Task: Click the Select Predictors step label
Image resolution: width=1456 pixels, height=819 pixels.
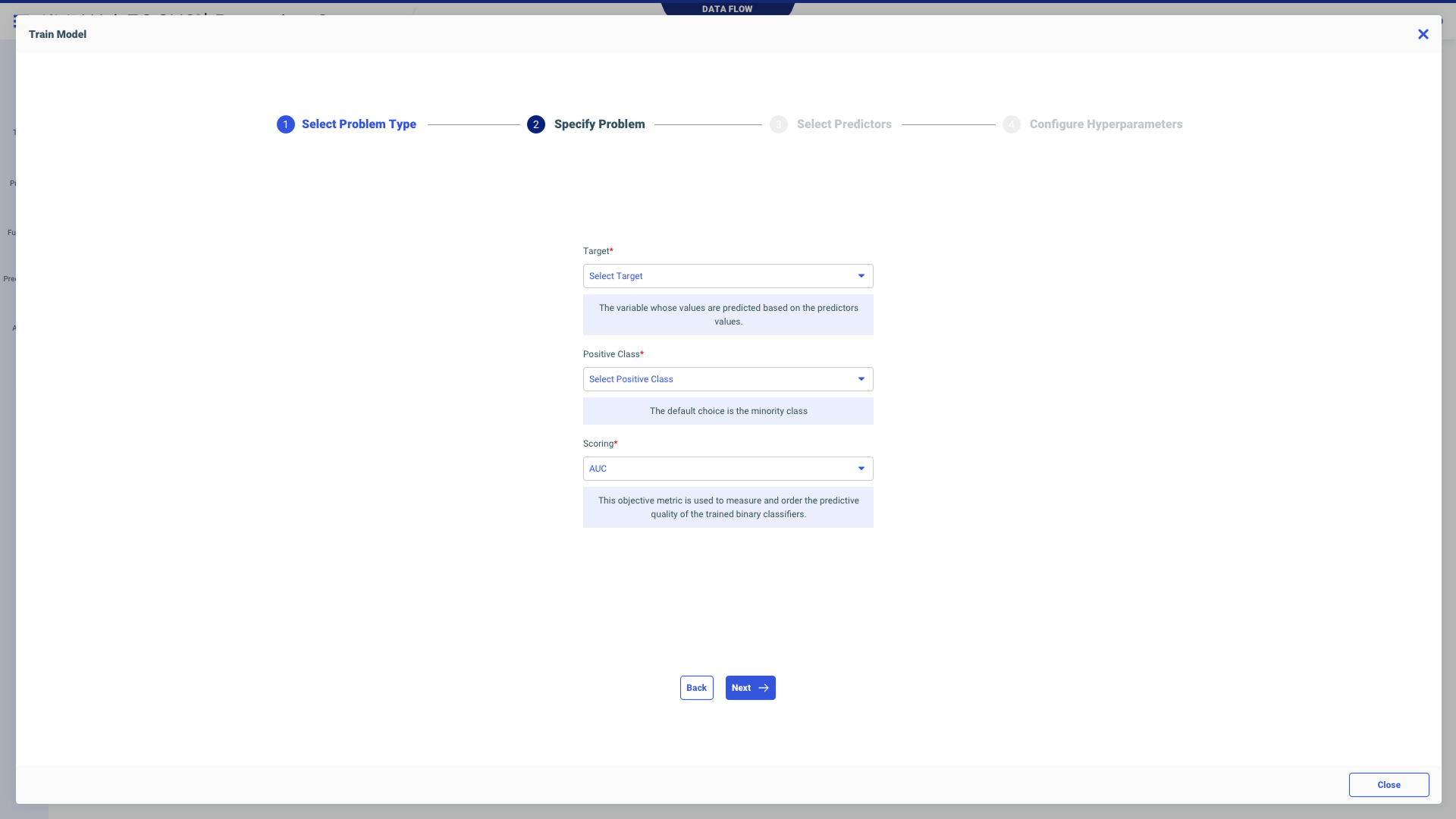Action: (843, 124)
